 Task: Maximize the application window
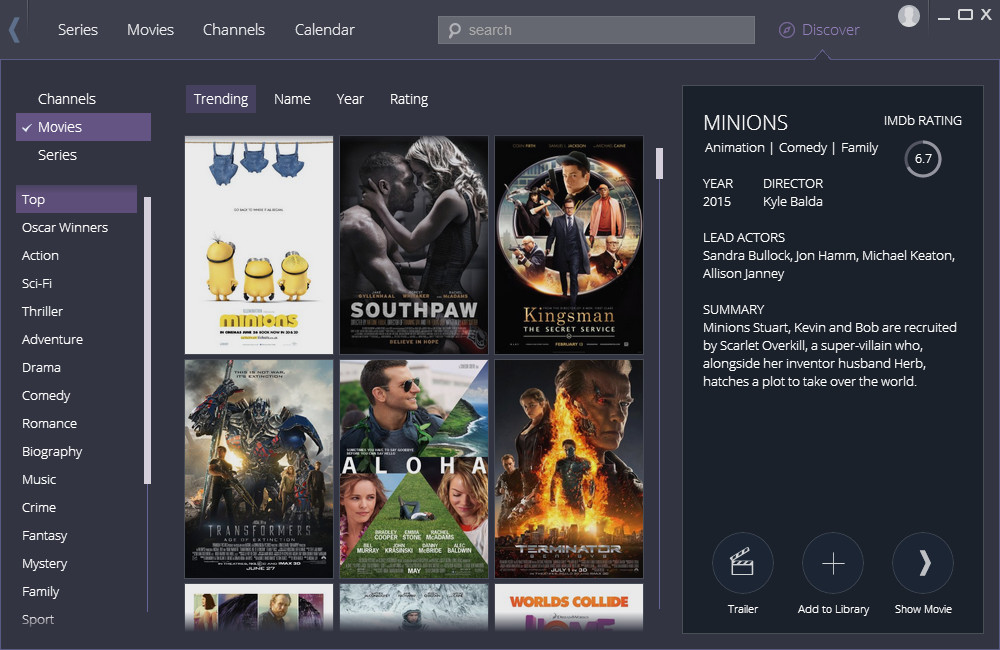pyautogui.click(x=965, y=15)
